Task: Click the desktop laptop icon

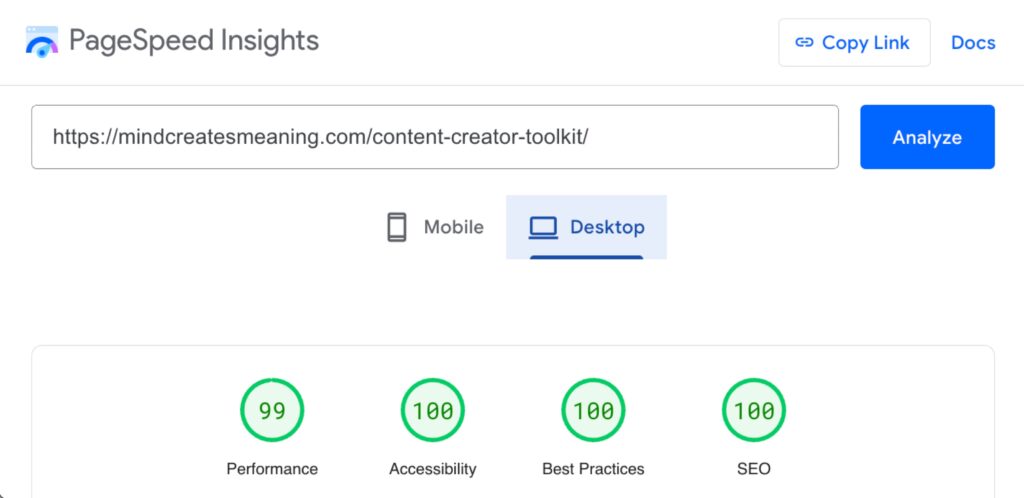Action: [x=543, y=227]
